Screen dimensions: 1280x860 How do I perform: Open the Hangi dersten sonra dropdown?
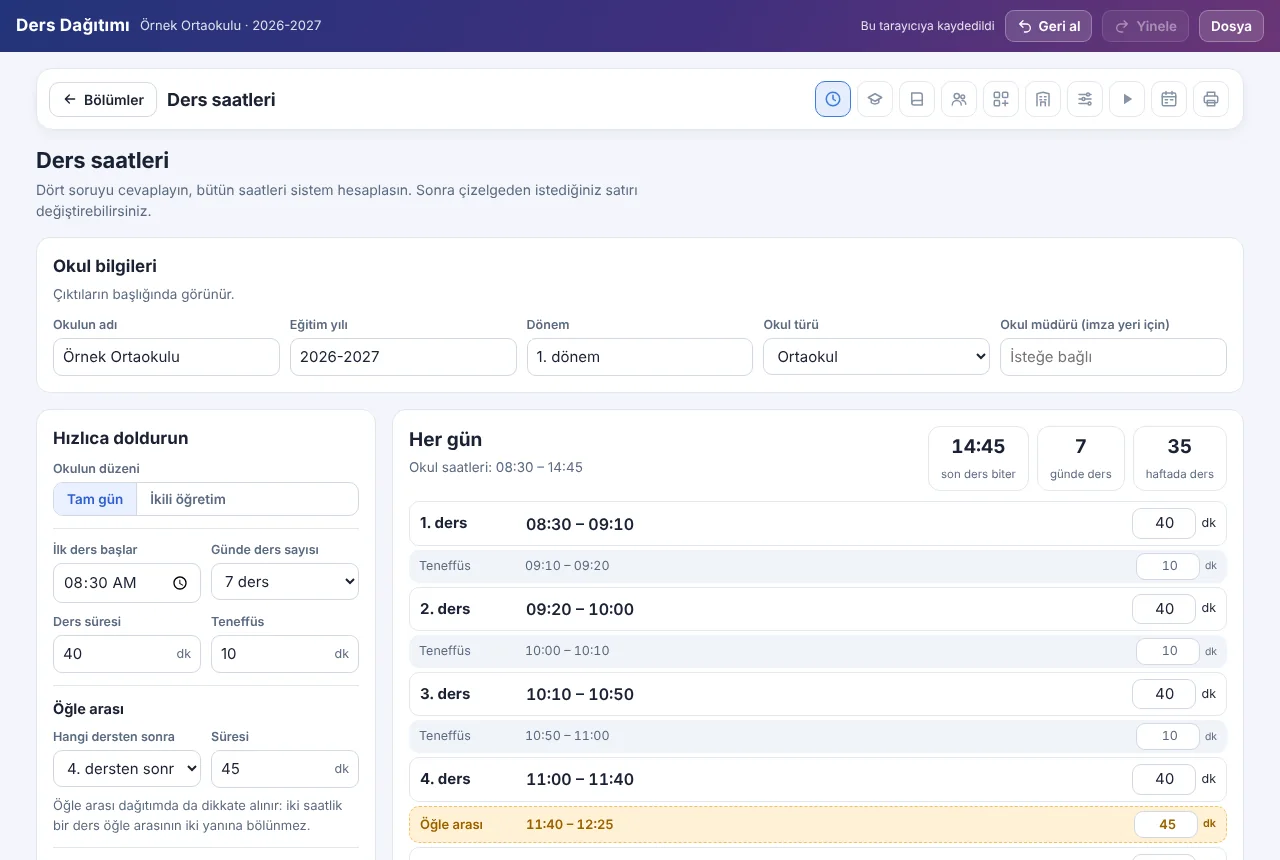pos(127,769)
